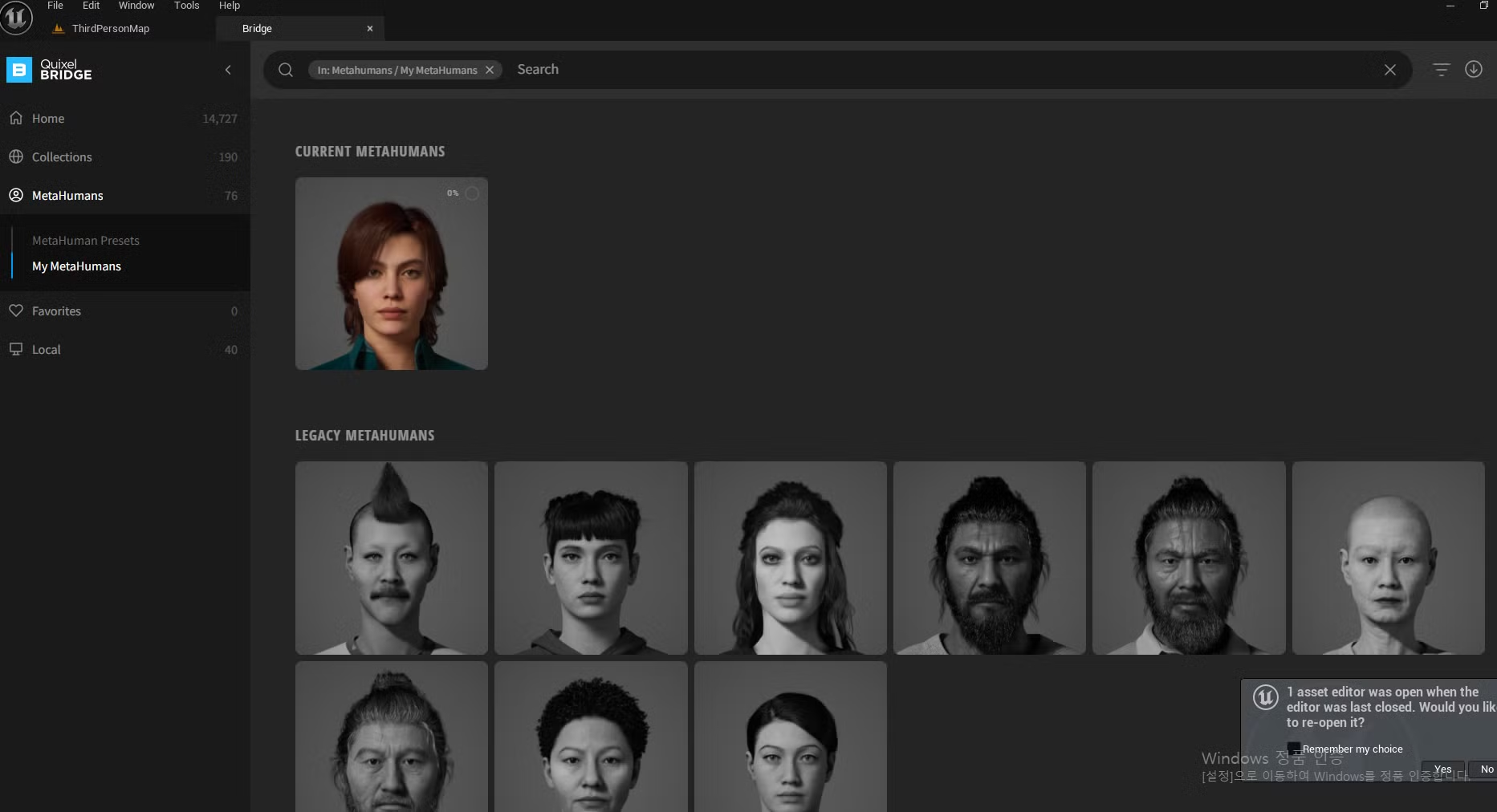1497x812 pixels.
Task: Open Collections in sidebar
Action: pos(125,156)
